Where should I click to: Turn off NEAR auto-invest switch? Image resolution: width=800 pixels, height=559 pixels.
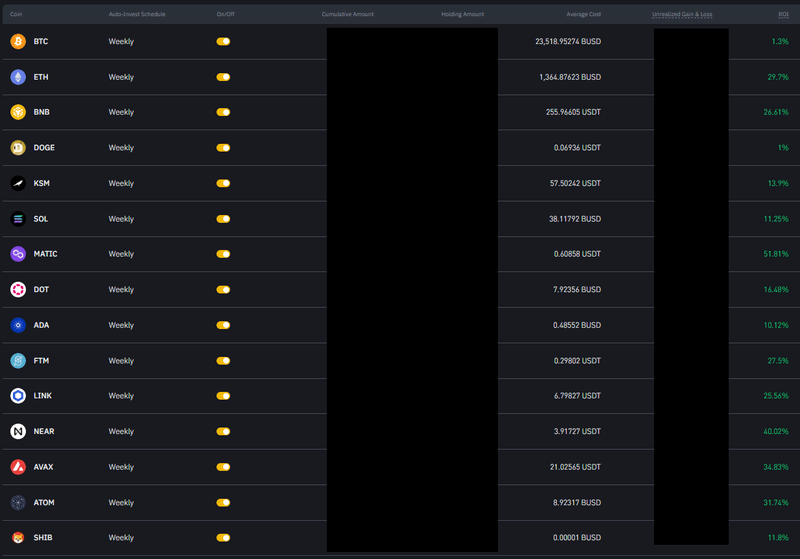point(223,431)
